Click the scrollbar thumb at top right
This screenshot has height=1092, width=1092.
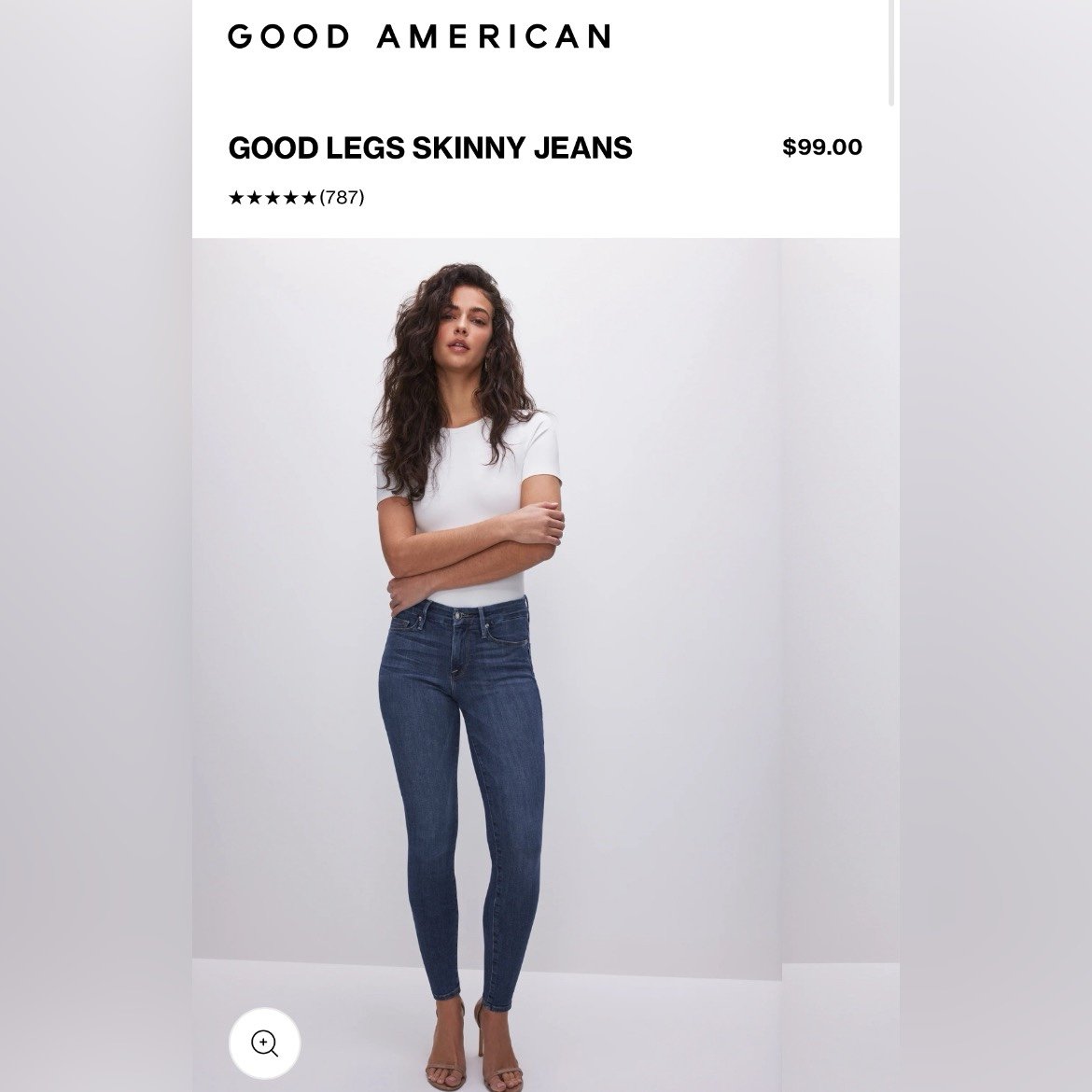891,53
